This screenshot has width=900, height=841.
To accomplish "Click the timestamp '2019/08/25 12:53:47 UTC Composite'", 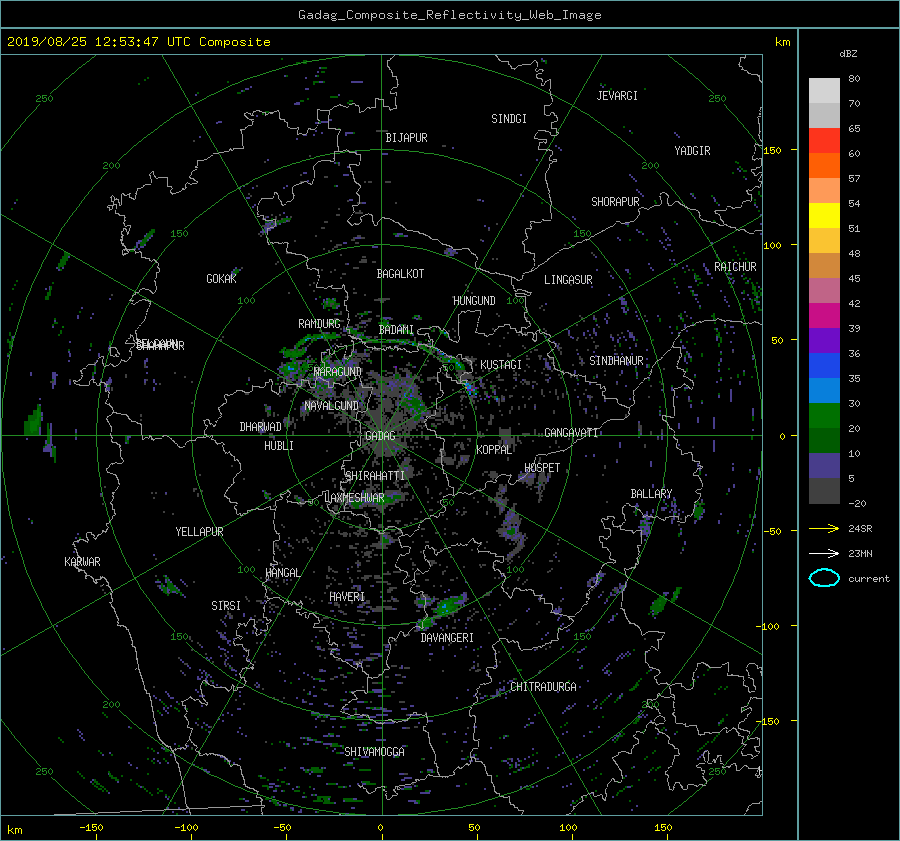I will click(138, 42).
